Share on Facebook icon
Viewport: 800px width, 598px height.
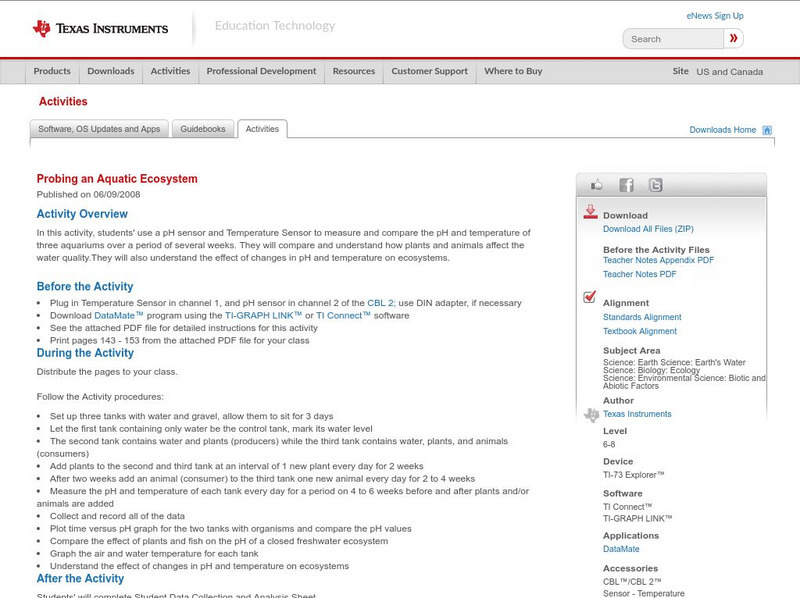[626, 185]
